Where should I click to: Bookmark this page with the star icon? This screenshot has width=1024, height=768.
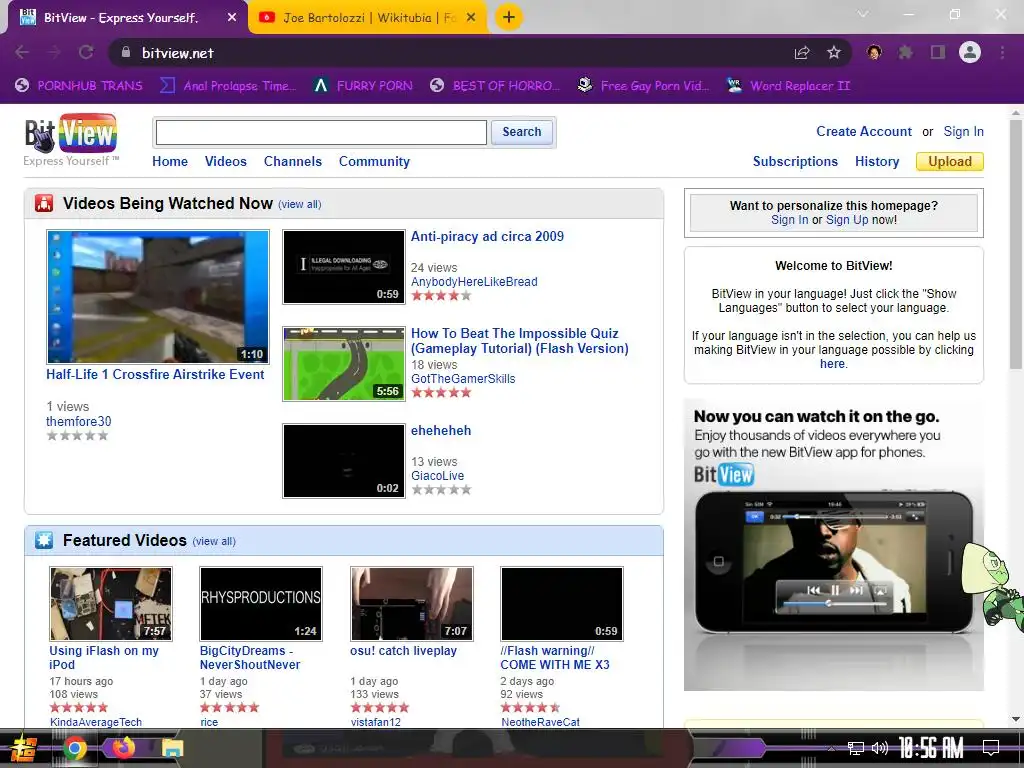pos(834,52)
